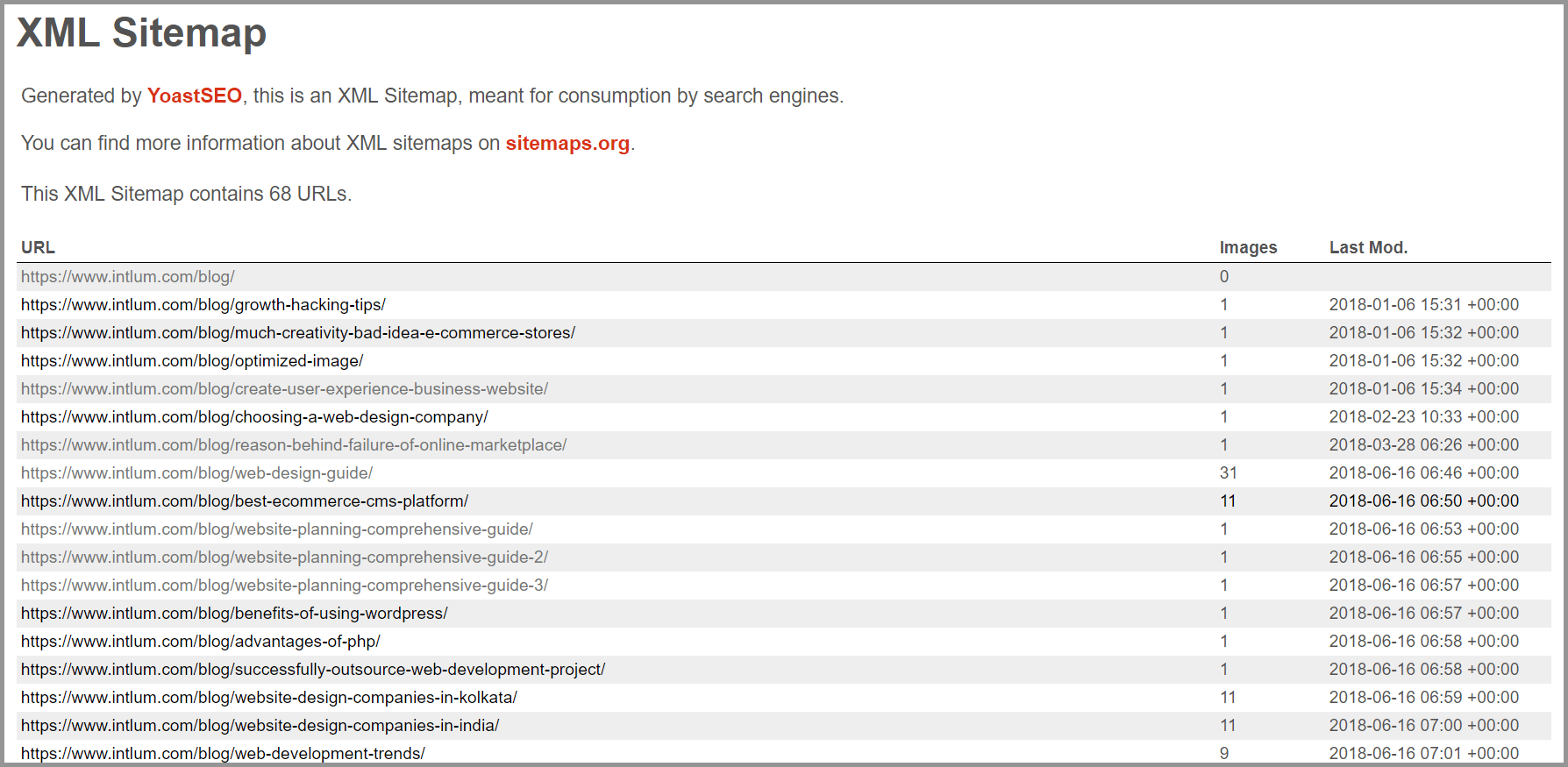Sort by the Images column header
The height and width of the screenshot is (767, 1568).
click(1248, 248)
